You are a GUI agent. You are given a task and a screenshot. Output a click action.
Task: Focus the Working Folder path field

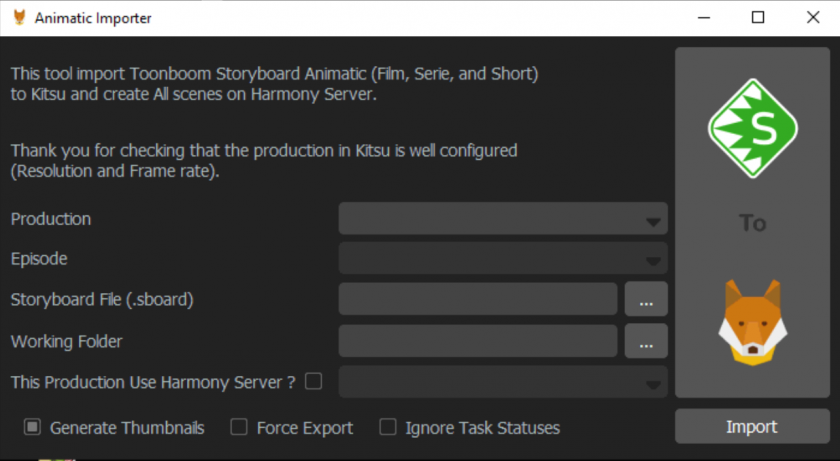click(478, 341)
